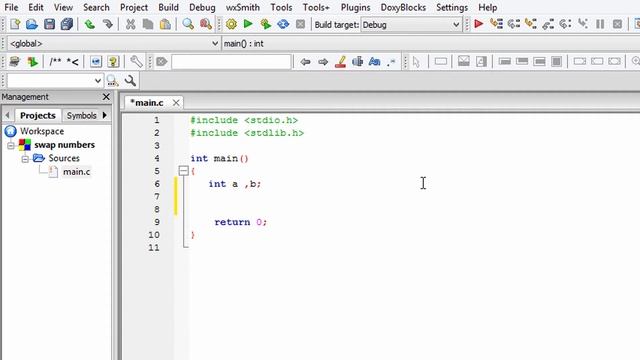Image resolution: width=640 pixels, height=360 pixels.
Task: Open the wxSmith menu
Action: point(243,7)
